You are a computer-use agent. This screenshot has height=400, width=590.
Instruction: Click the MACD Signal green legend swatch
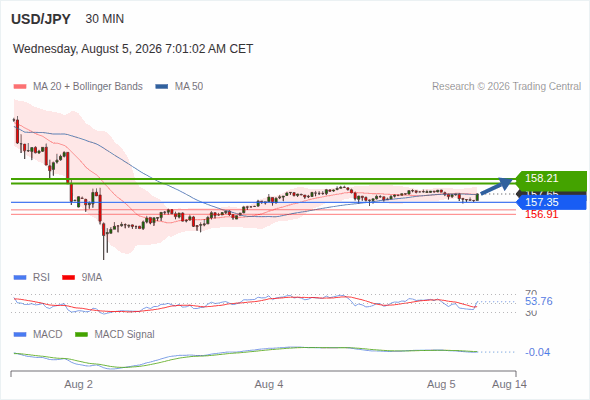click(81, 335)
